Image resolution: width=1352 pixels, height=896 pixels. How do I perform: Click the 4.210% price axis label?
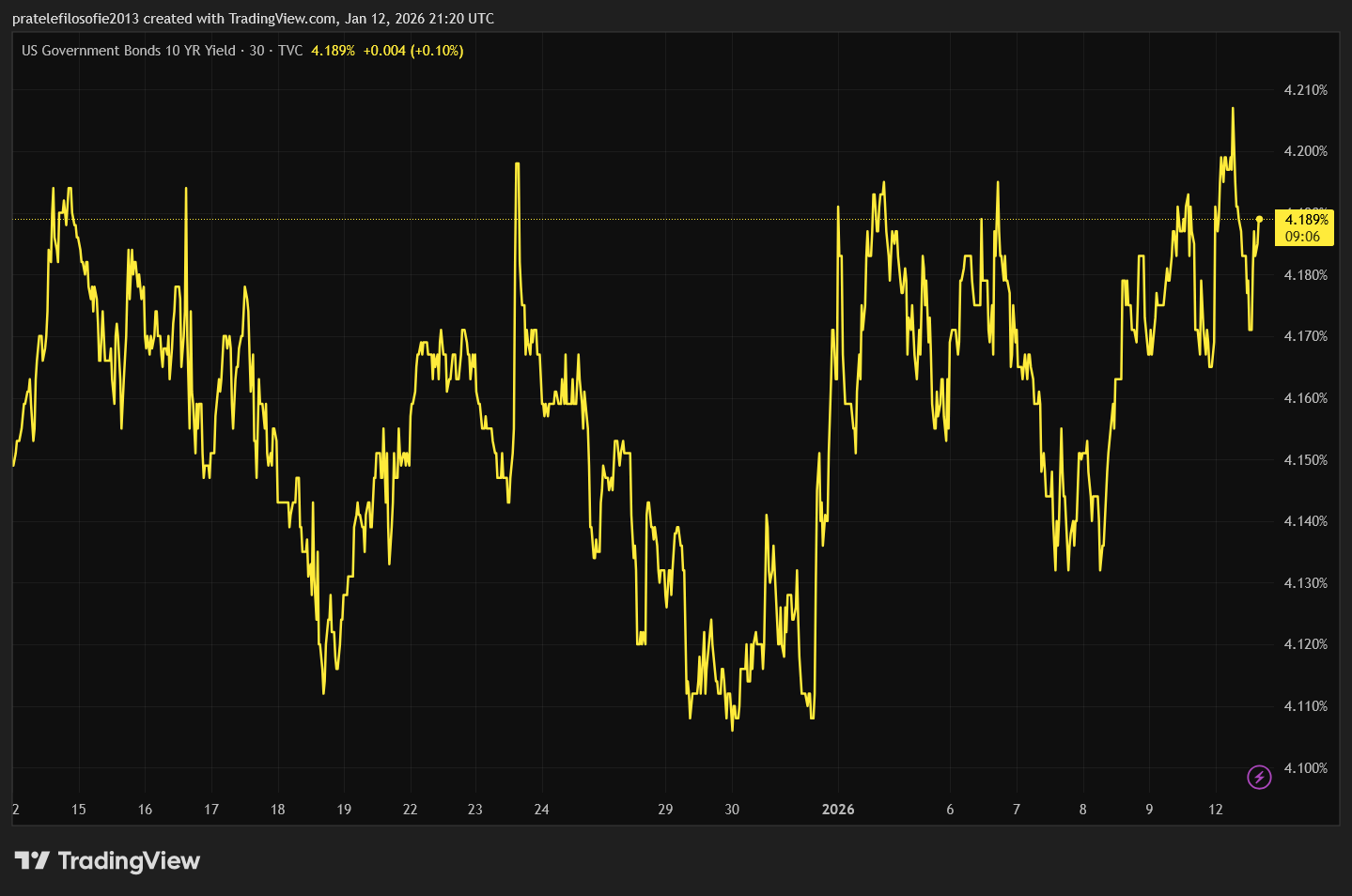(1306, 90)
